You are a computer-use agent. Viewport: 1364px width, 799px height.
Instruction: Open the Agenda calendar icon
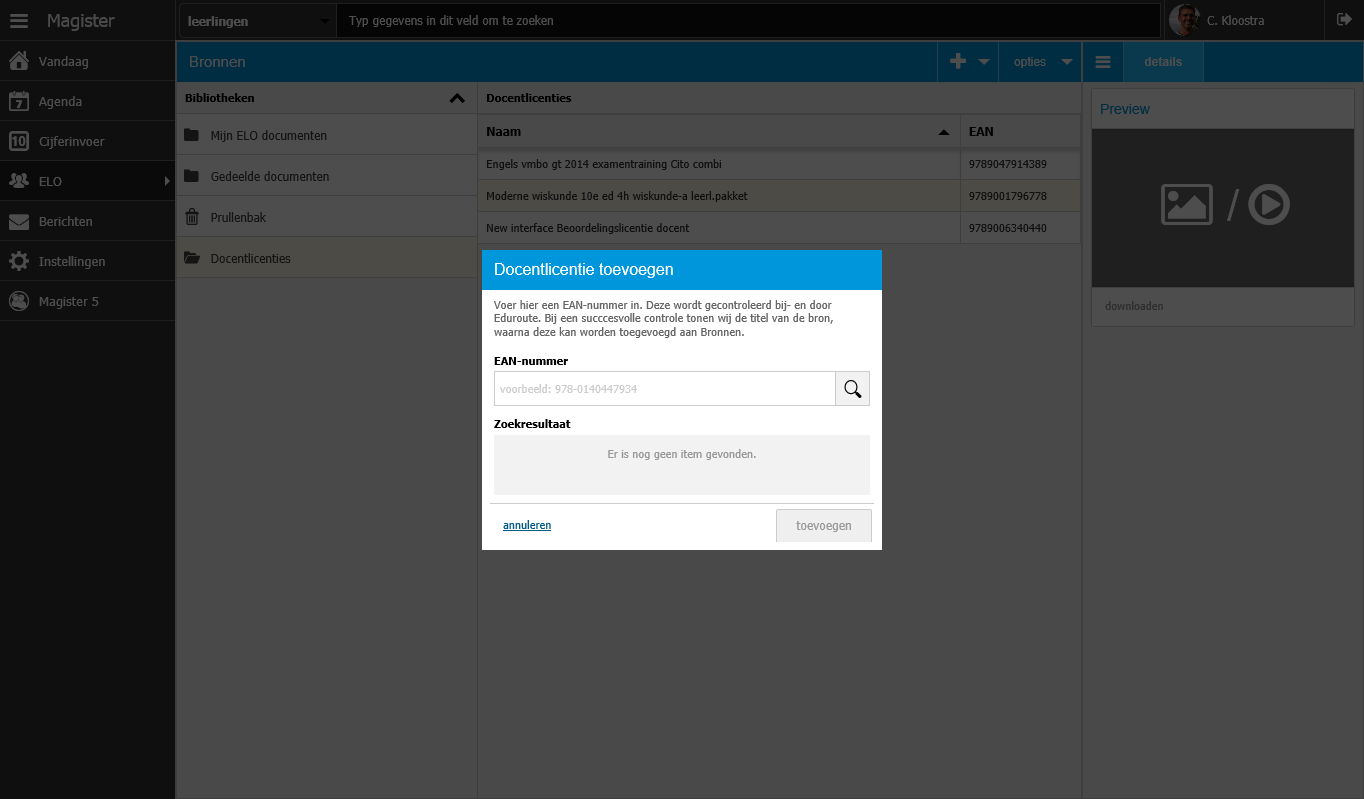(18, 101)
